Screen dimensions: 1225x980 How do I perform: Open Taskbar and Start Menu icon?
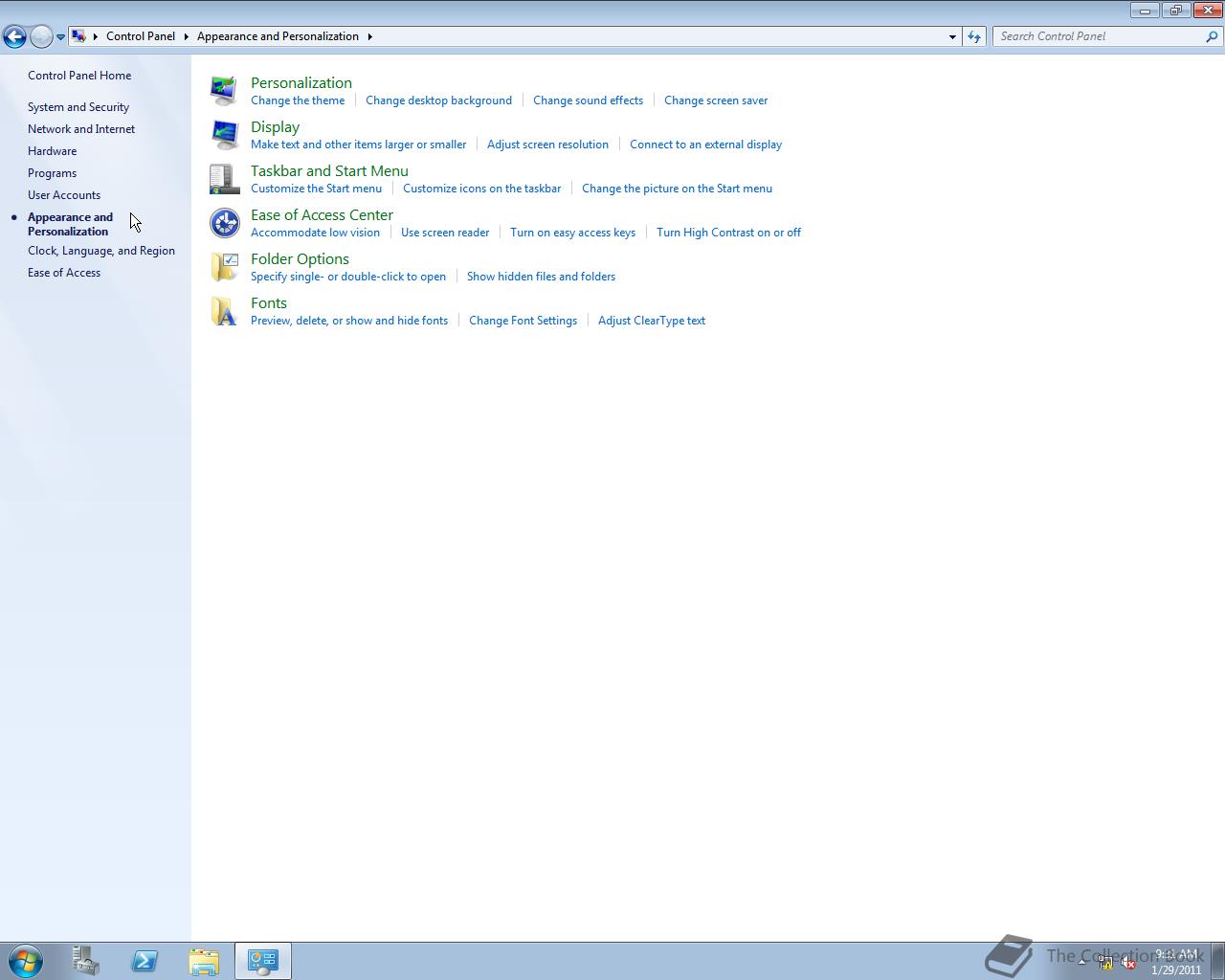[224, 178]
